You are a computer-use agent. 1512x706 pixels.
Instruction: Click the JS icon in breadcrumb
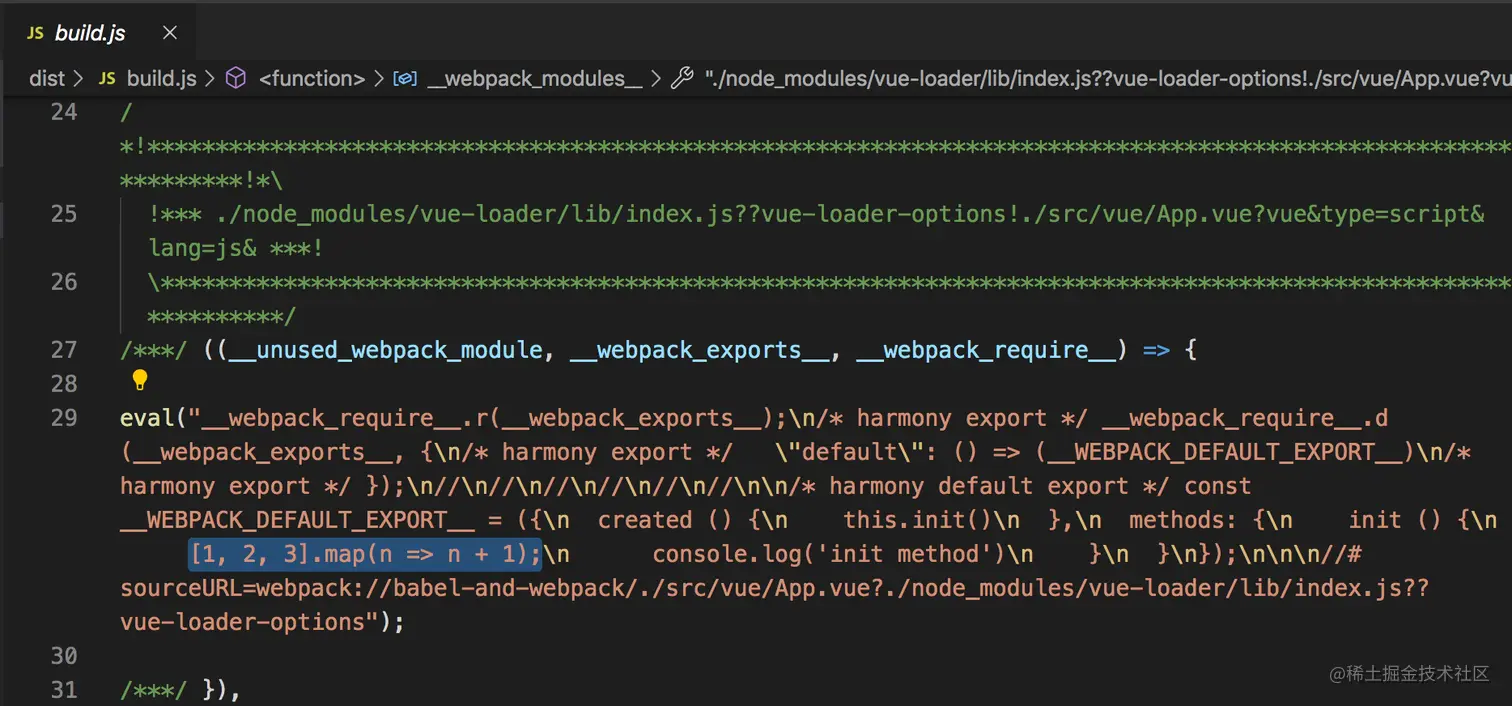pos(107,78)
